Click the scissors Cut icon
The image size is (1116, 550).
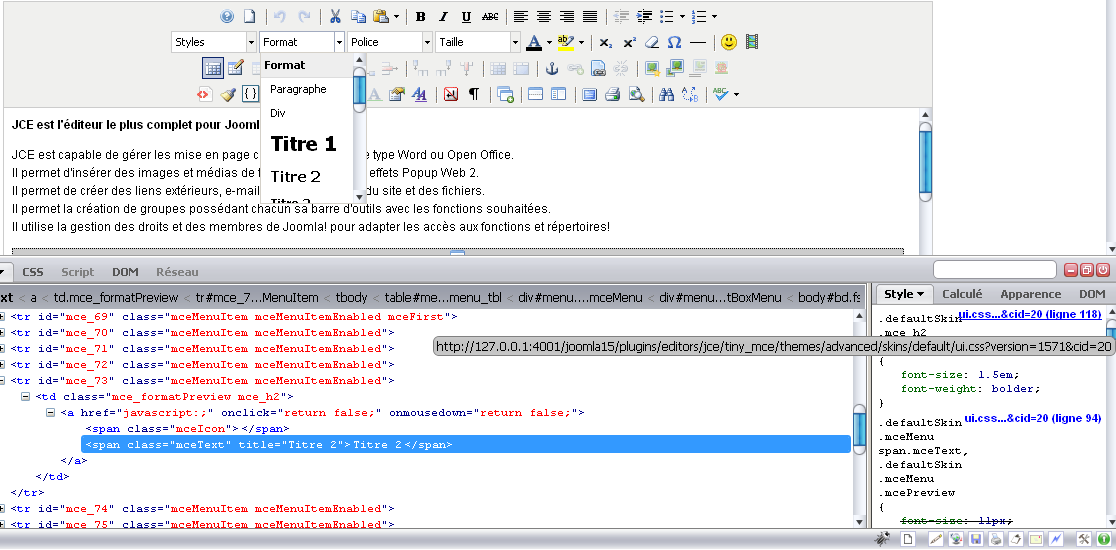(x=335, y=17)
